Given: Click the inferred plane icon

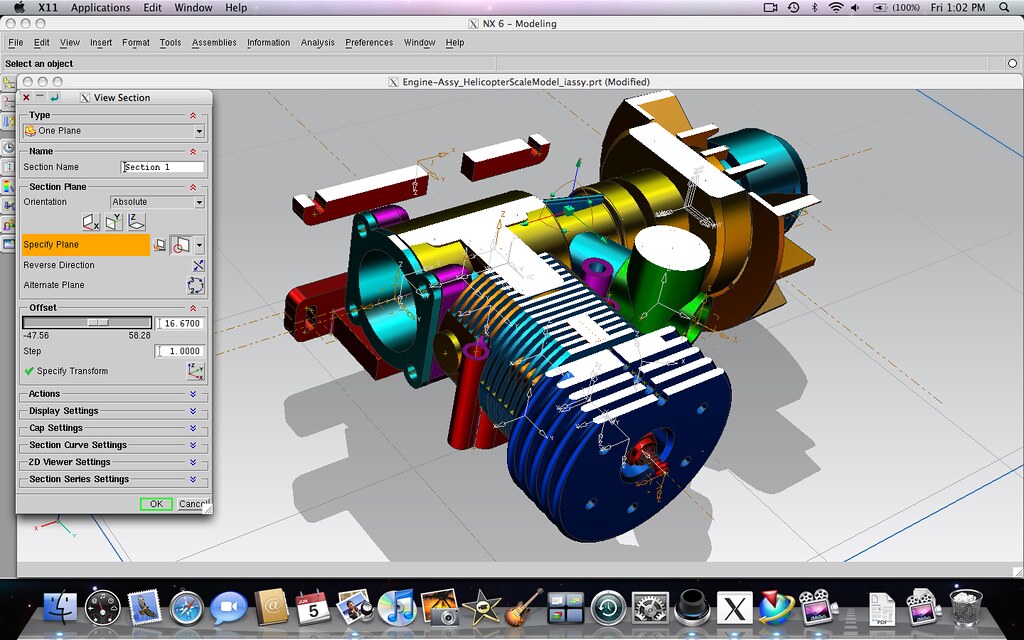Looking at the screenshot, I should (x=180, y=245).
